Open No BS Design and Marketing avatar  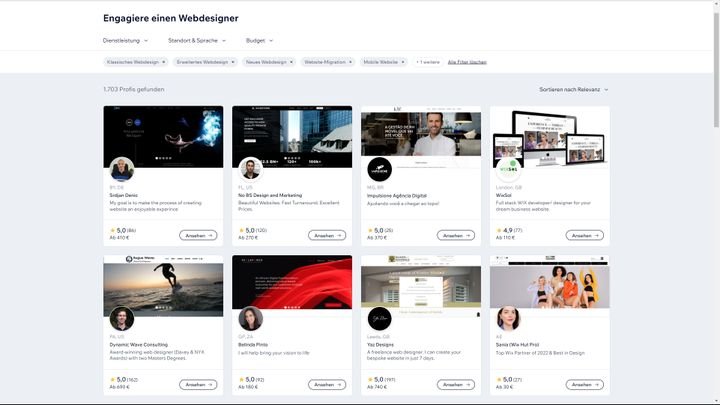pos(251,169)
